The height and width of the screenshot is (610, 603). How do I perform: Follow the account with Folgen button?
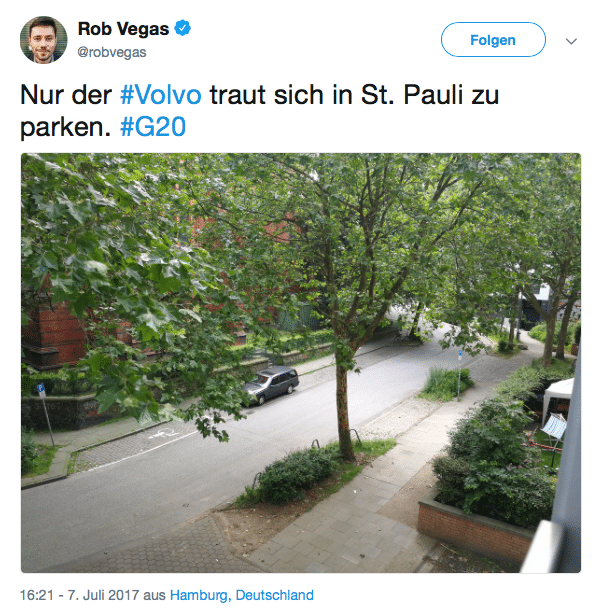coord(493,40)
